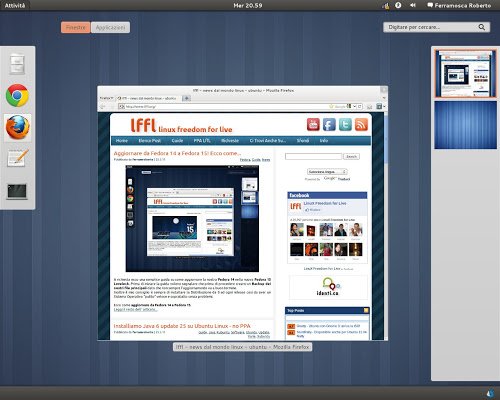500x400 pixels.
Task: Click the Firefox window title caption below preview
Action: 243,347
